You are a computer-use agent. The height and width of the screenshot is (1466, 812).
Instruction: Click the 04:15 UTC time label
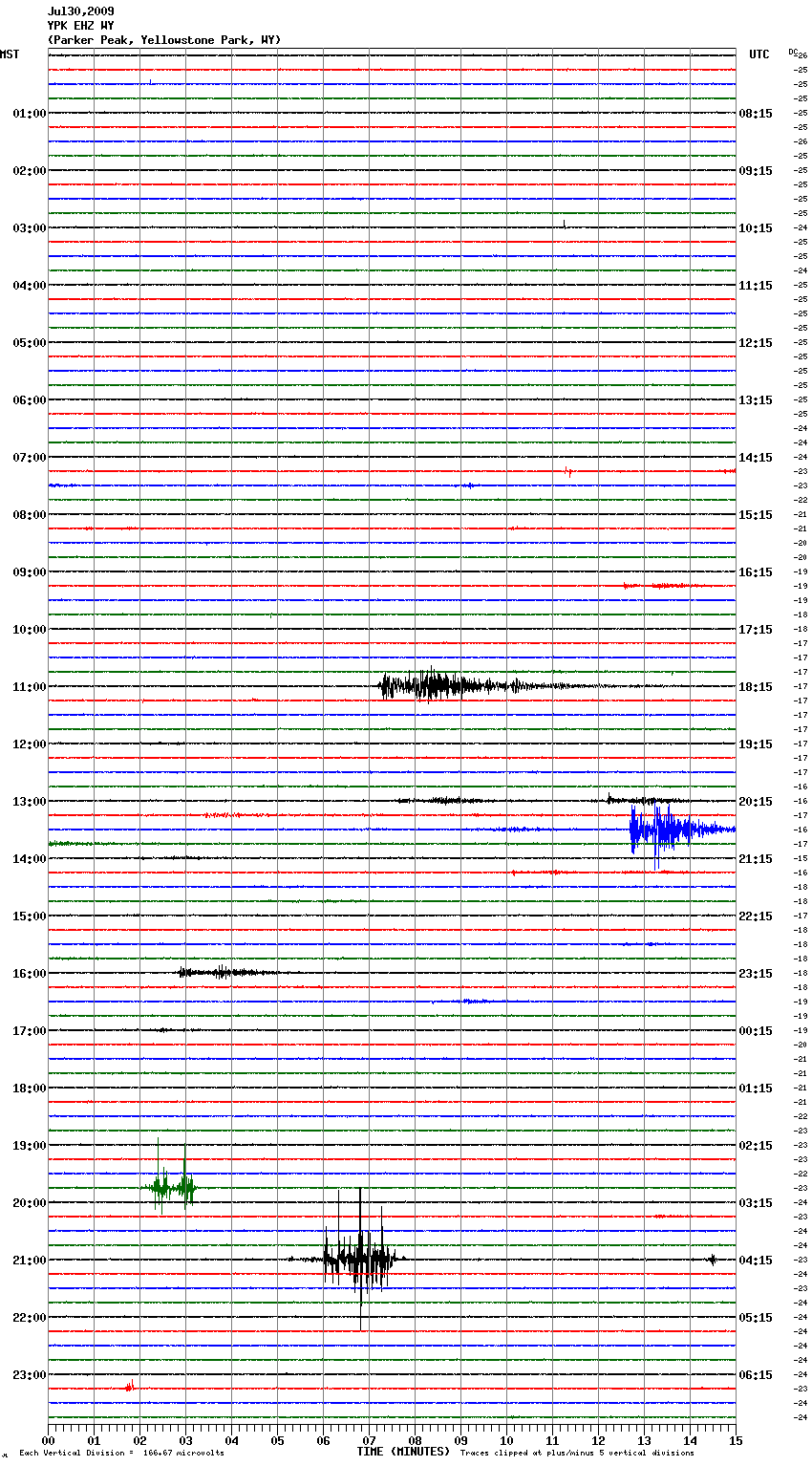pos(756,1261)
